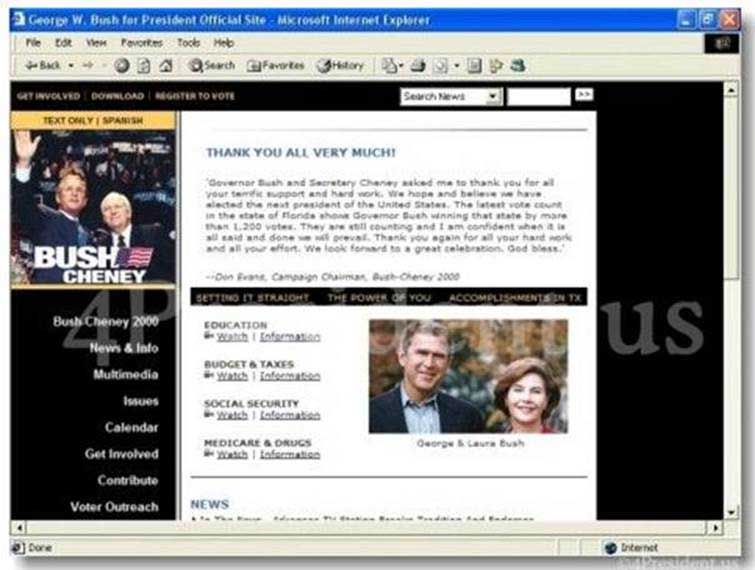Click the search text input field
Viewport: 755px width, 570px height.
tap(539, 96)
